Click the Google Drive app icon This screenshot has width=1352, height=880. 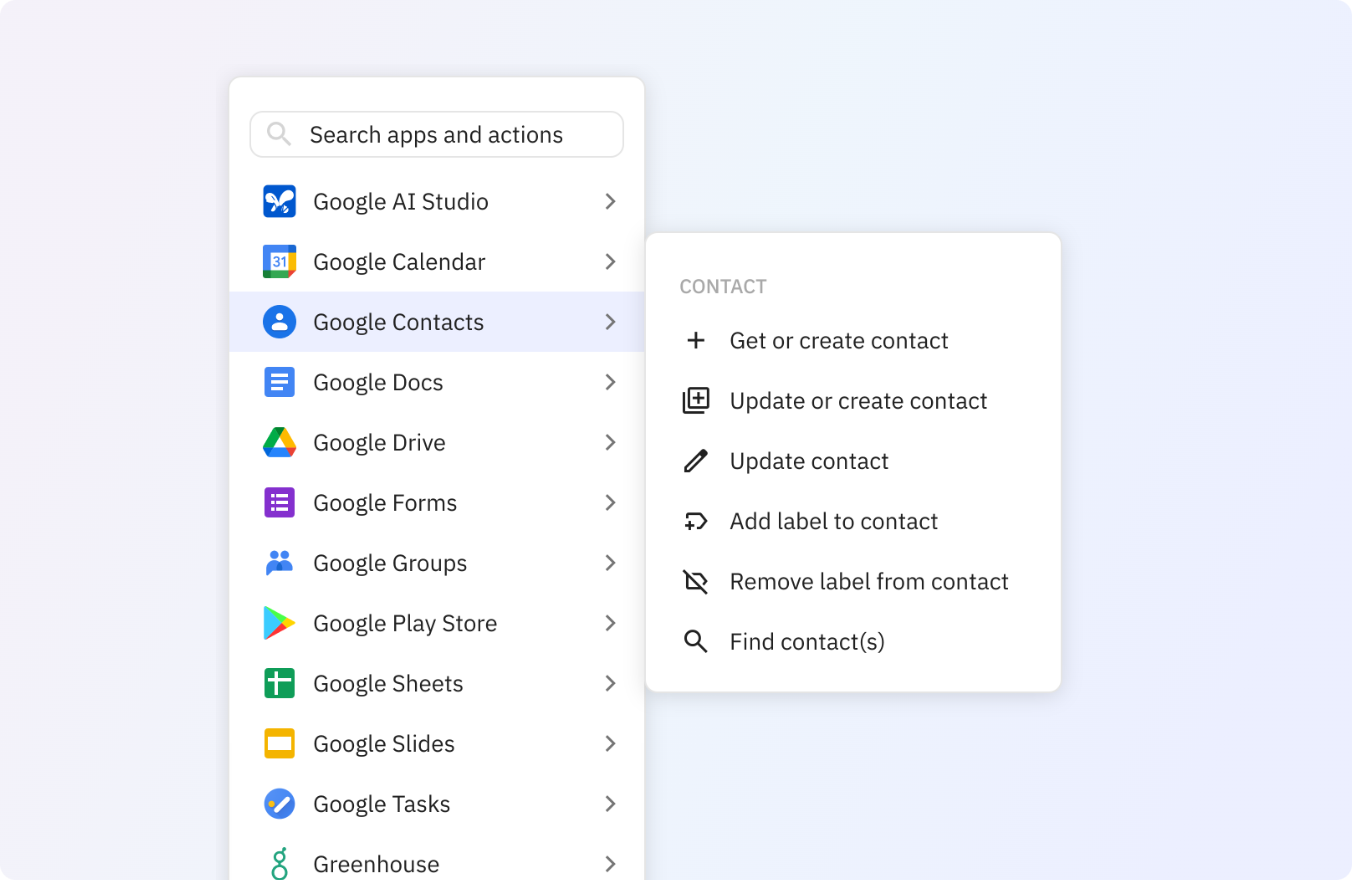tap(279, 442)
